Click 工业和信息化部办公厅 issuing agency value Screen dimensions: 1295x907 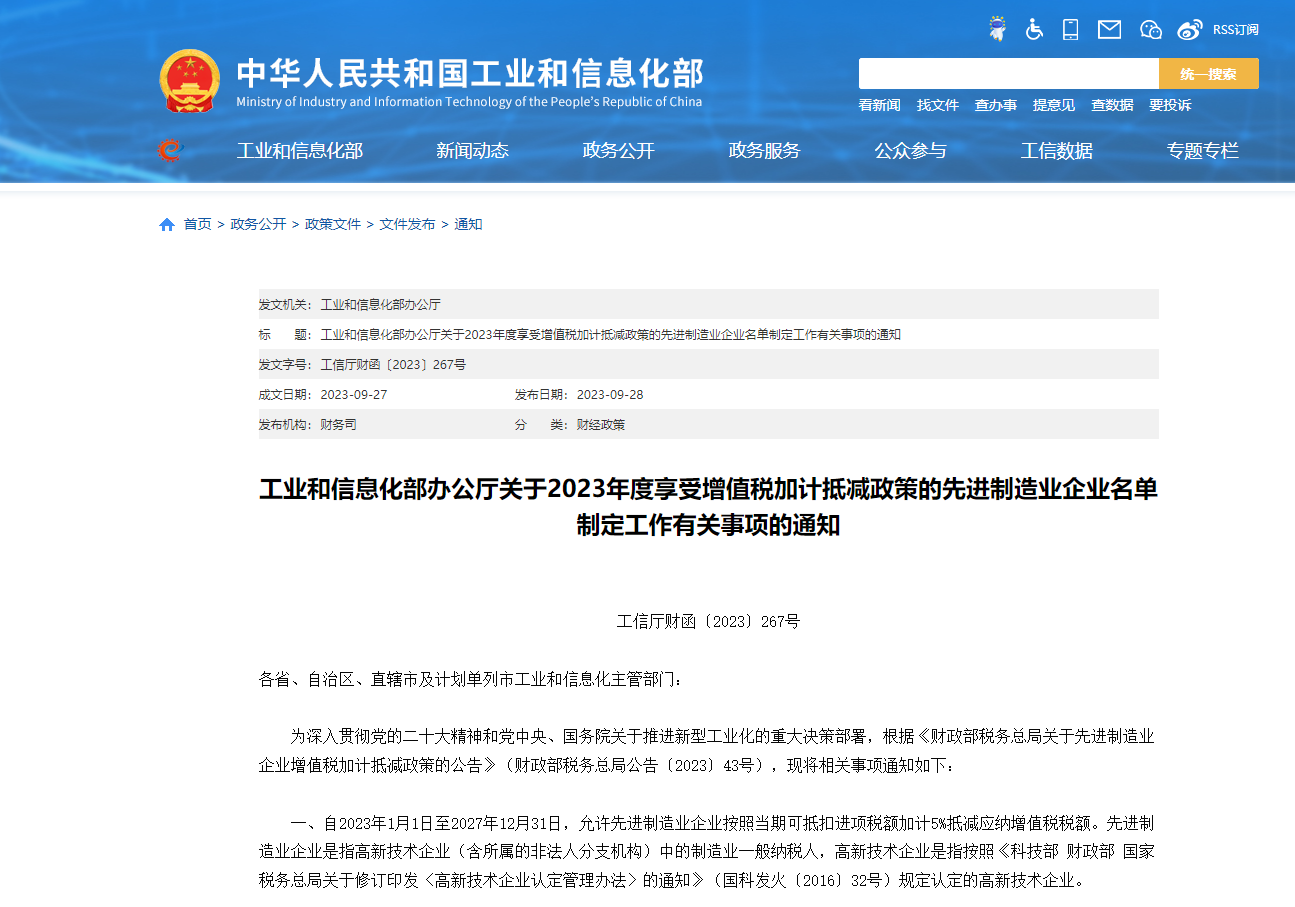tap(380, 304)
